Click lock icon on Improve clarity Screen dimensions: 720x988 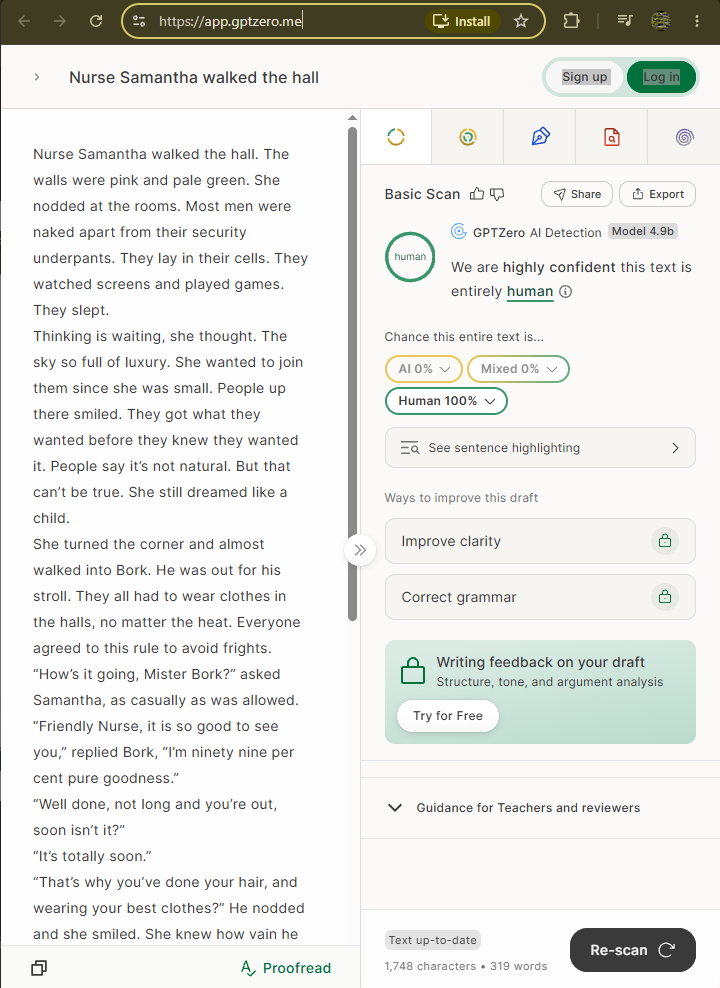665,541
